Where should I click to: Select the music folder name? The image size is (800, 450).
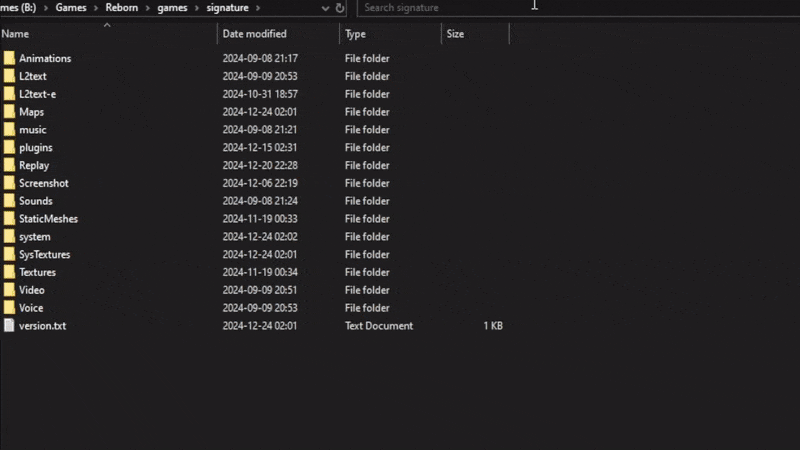33,130
